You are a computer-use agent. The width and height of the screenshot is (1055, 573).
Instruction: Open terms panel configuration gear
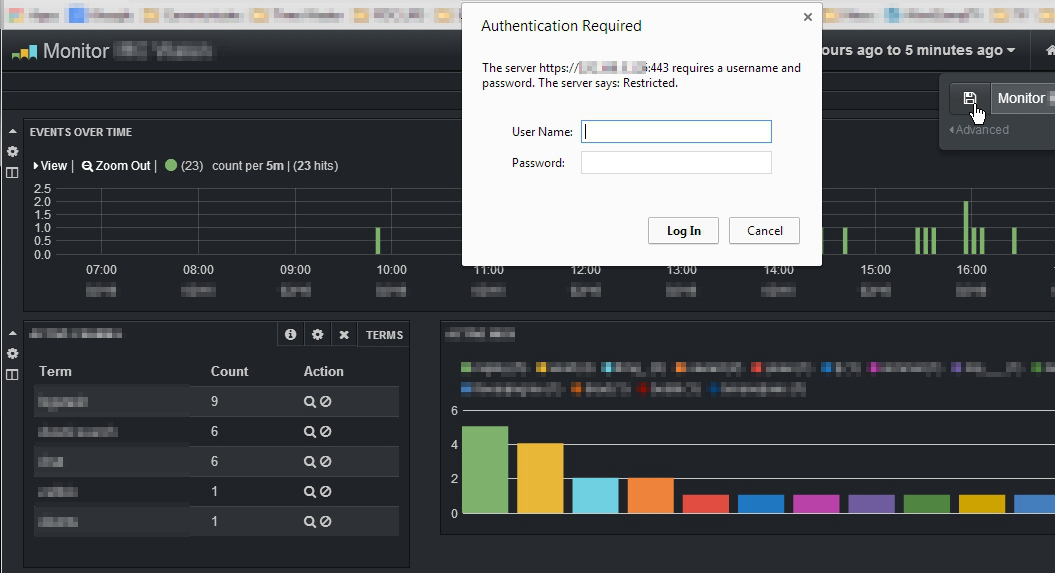(318, 334)
